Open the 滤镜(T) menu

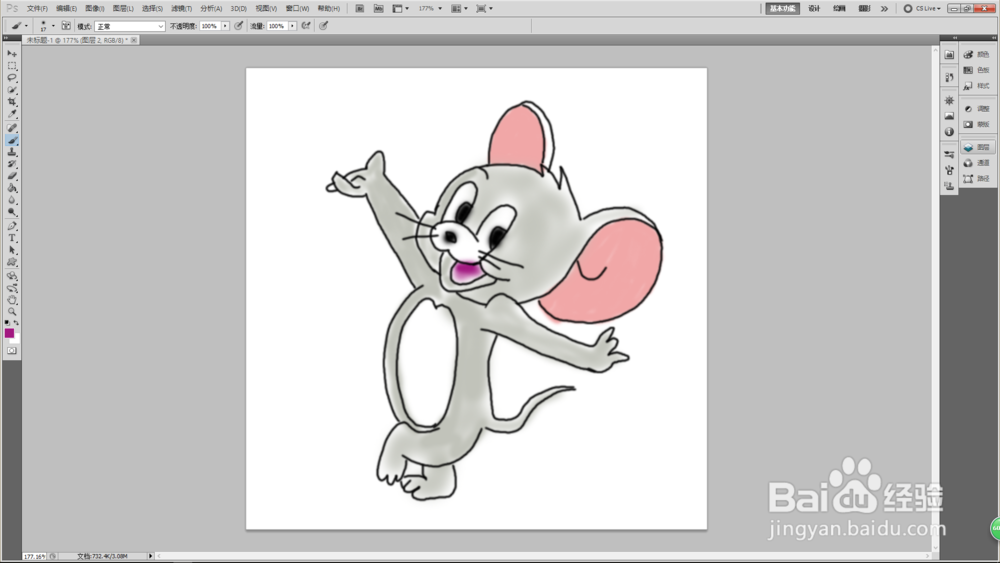tap(181, 8)
